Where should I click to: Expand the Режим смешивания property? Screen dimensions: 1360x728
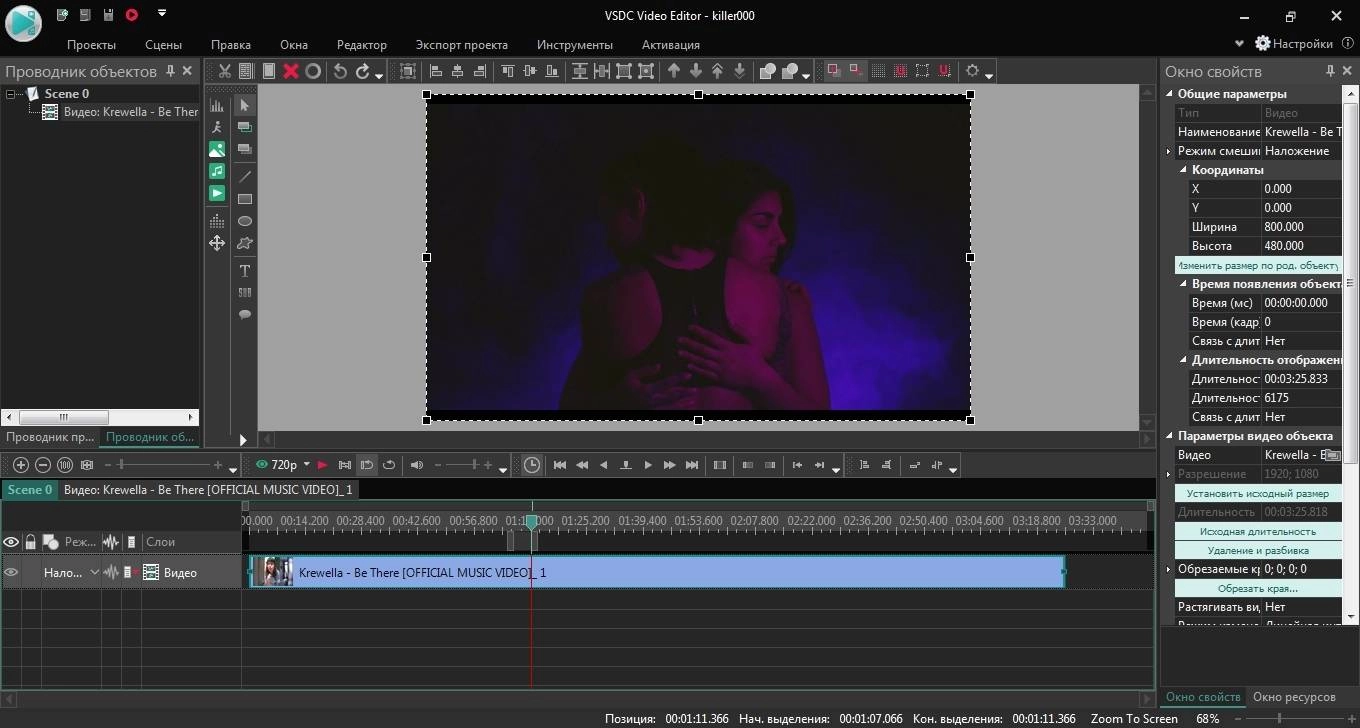(x=1169, y=151)
